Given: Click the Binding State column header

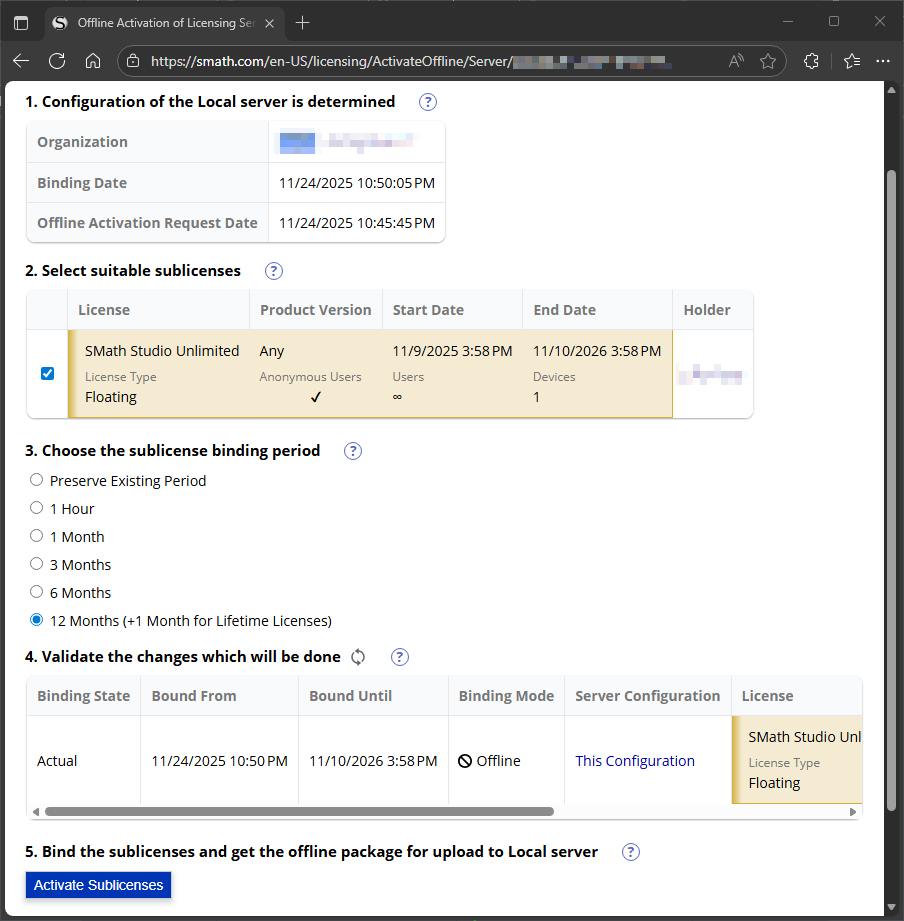Looking at the screenshot, I should [83, 696].
